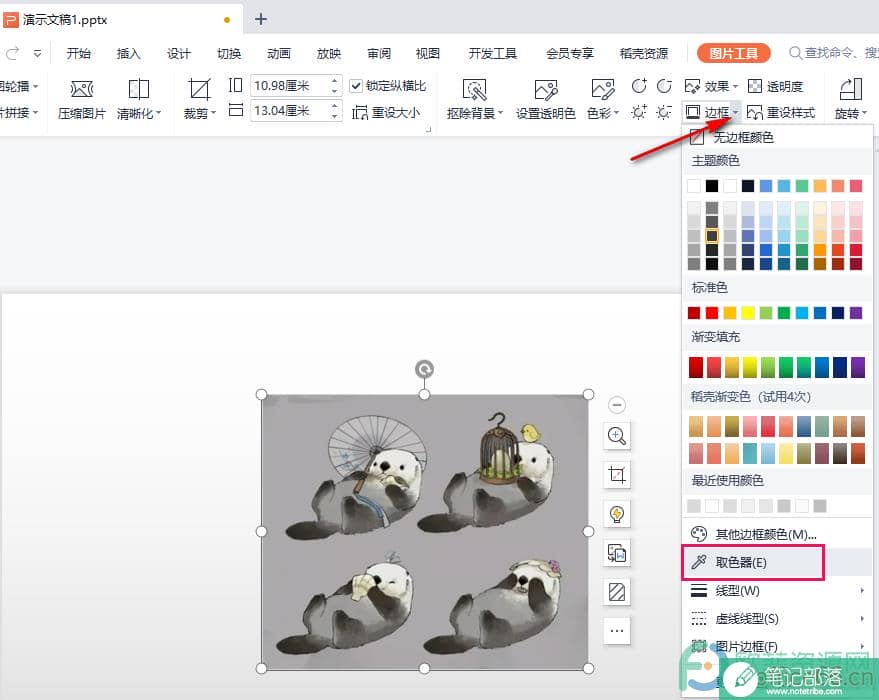The height and width of the screenshot is (700, 879).
Task: Click the minus circle icon beside image
Action: point(617,405)
